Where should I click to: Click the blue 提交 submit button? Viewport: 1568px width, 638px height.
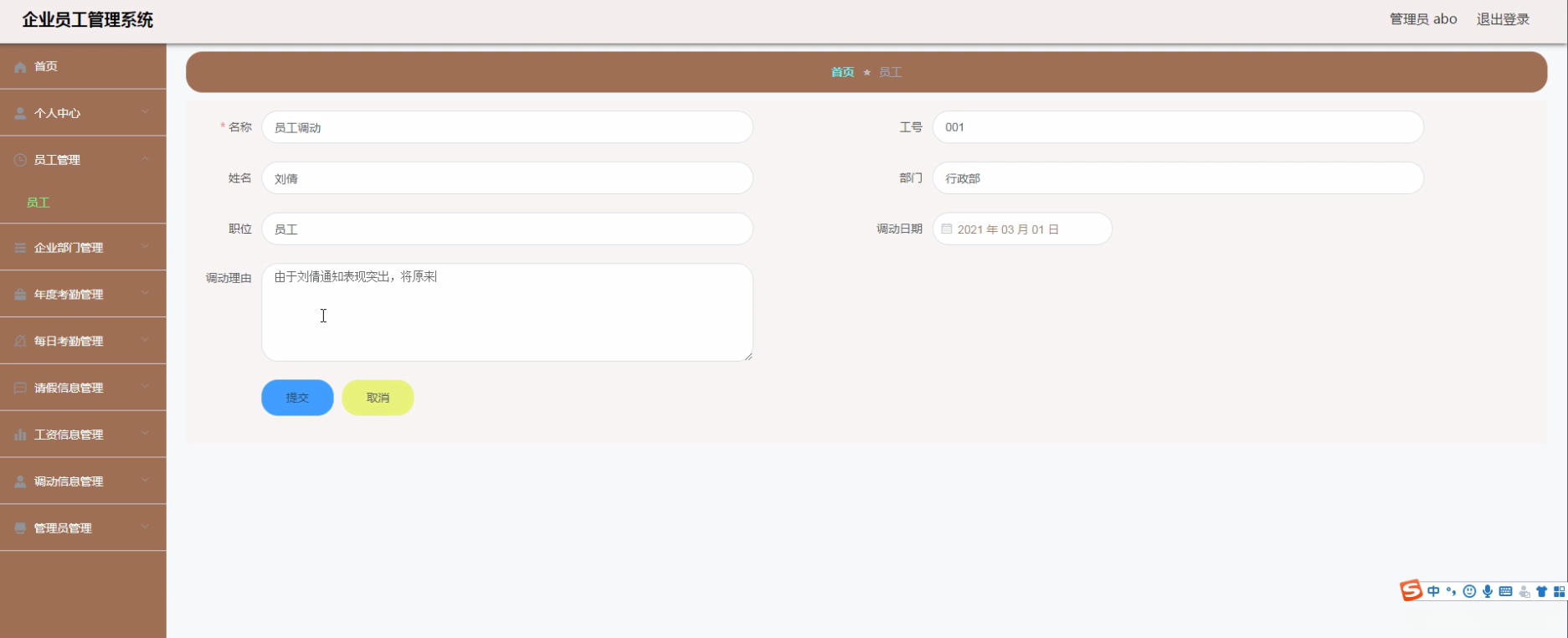297,398
